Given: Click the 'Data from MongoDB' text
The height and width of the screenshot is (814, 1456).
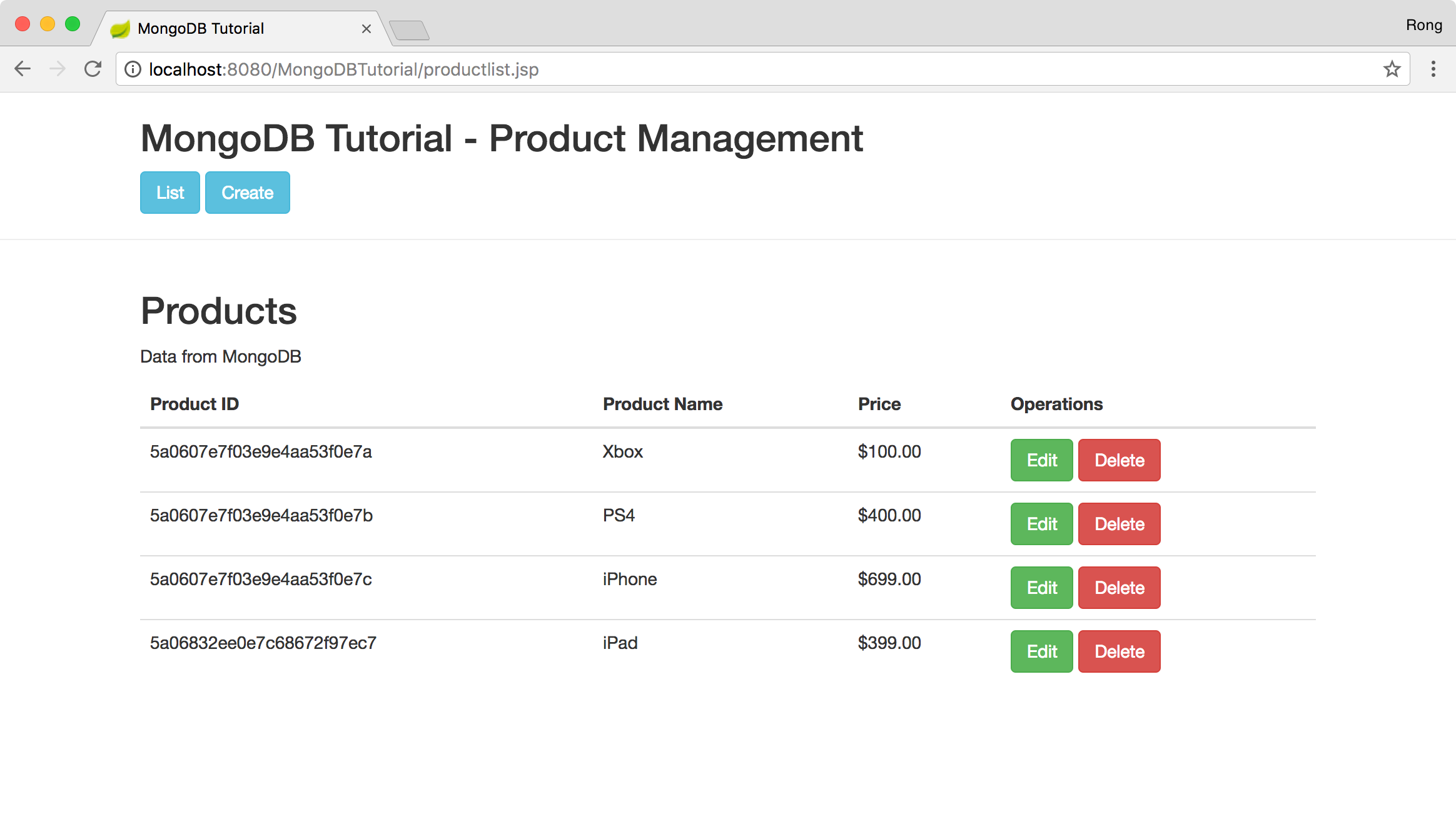Looking at the screenshot, I should (221, 356).
